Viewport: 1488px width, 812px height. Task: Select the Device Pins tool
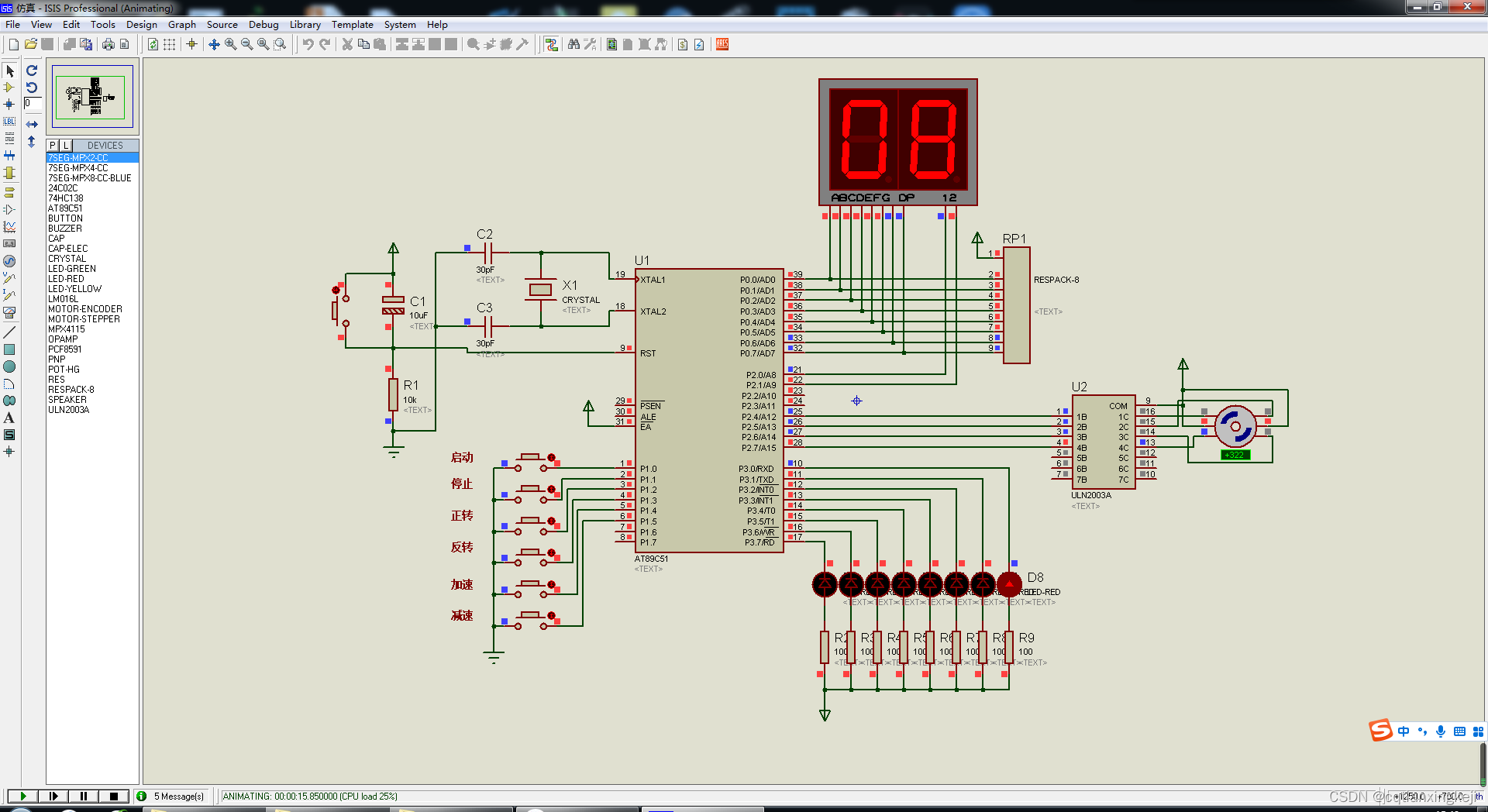click(x=9, y=209)
